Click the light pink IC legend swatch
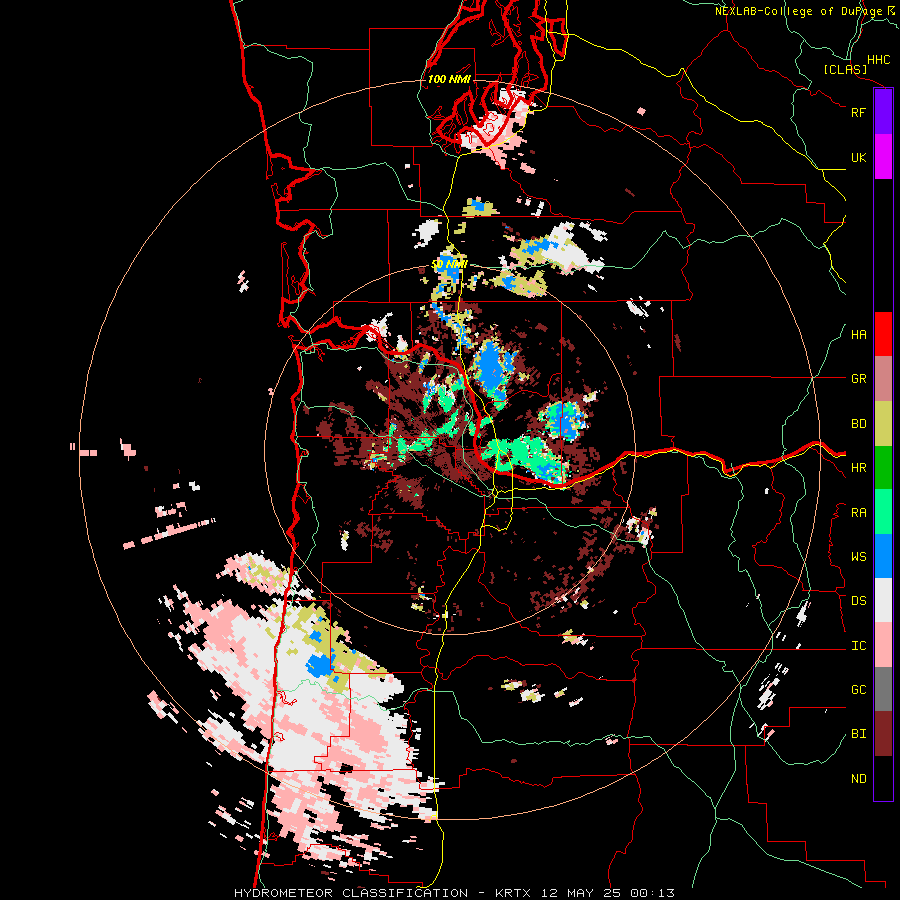Image resolution: width=900 pixels, height=900 pixels. 883,645
